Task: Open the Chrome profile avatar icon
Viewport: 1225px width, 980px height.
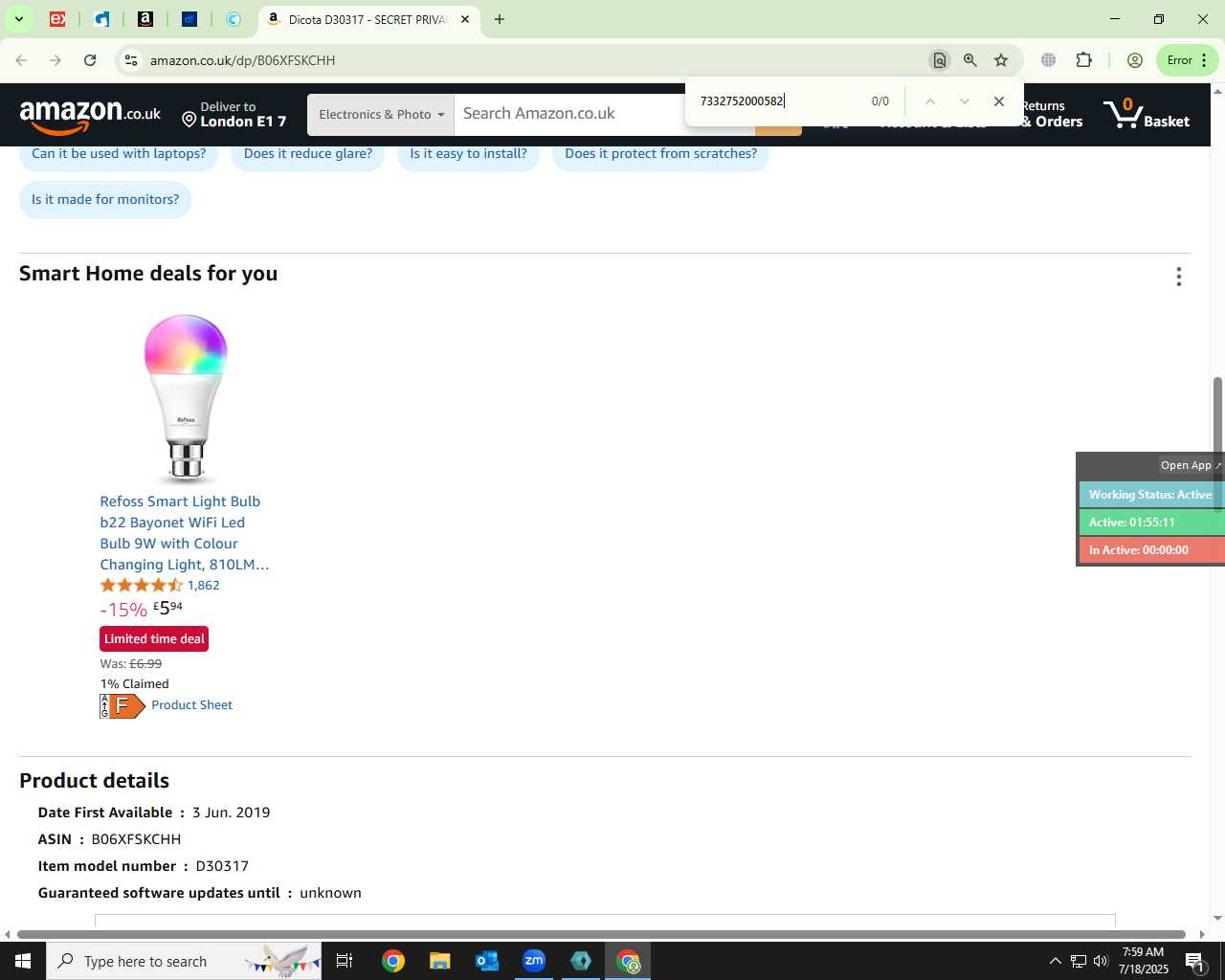Action: [x=1135, y=60]
